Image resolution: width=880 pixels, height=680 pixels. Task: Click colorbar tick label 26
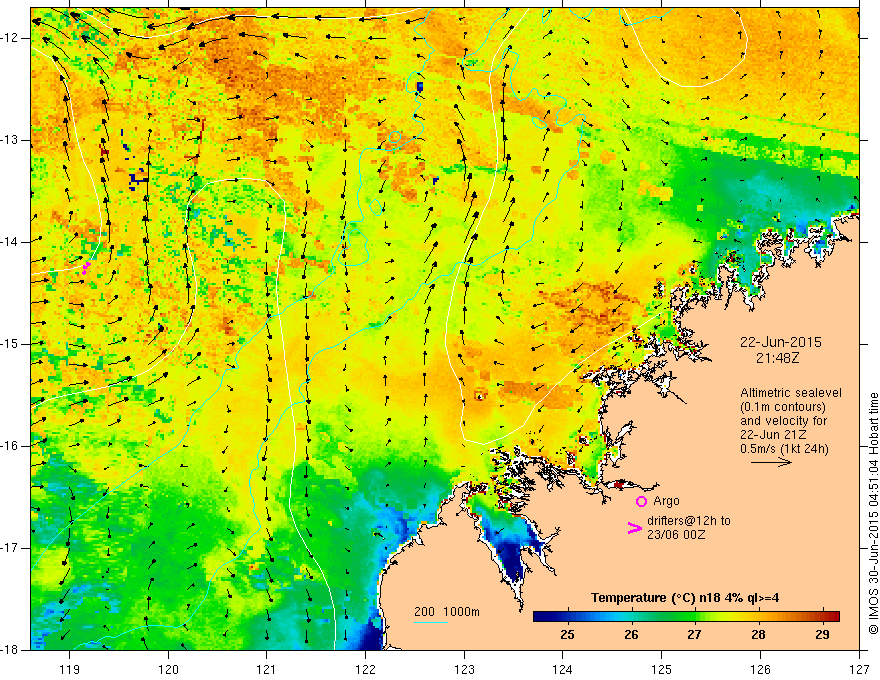[631, 635]
